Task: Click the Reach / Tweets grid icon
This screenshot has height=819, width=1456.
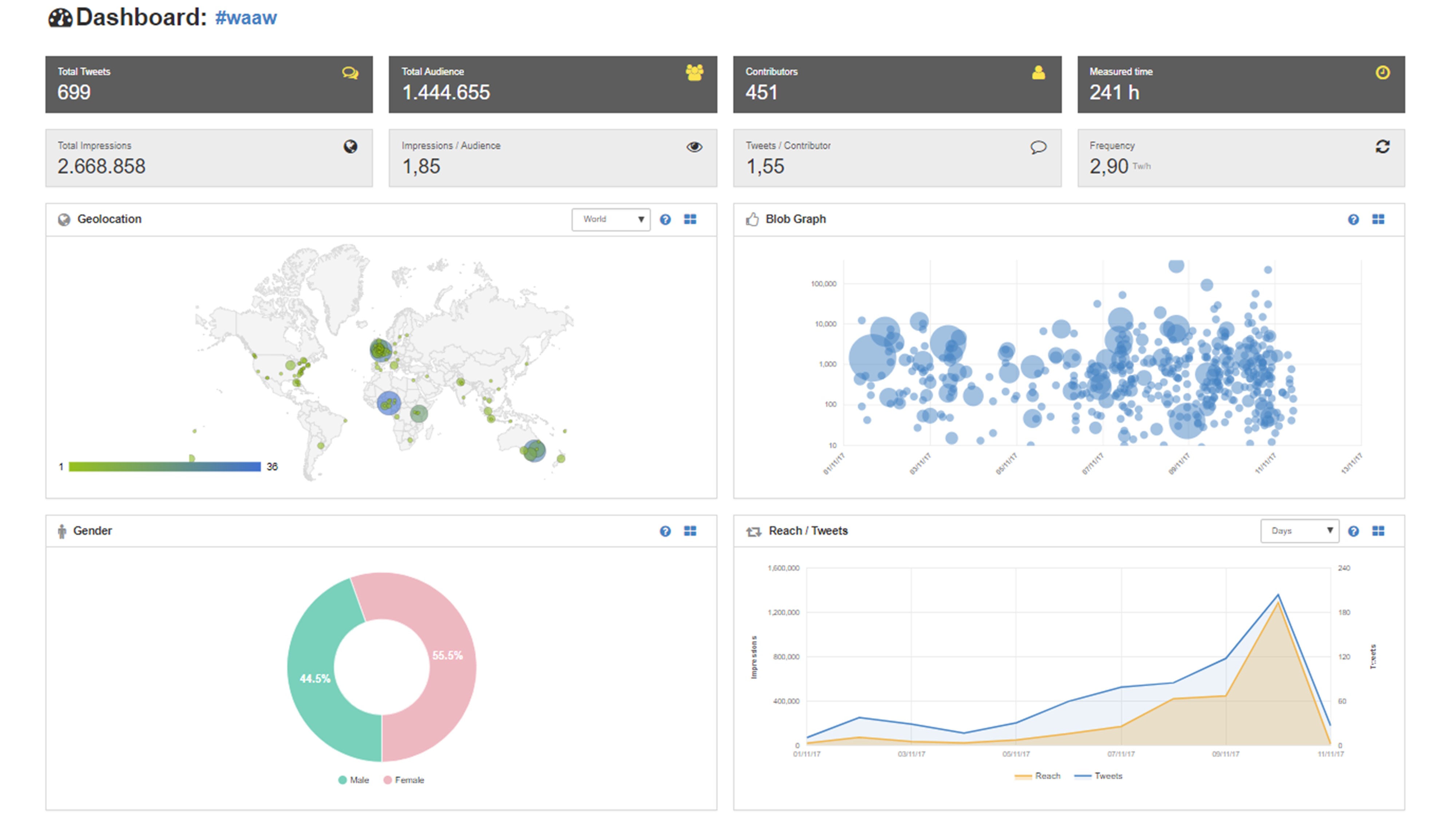Action: [1378, 531]
